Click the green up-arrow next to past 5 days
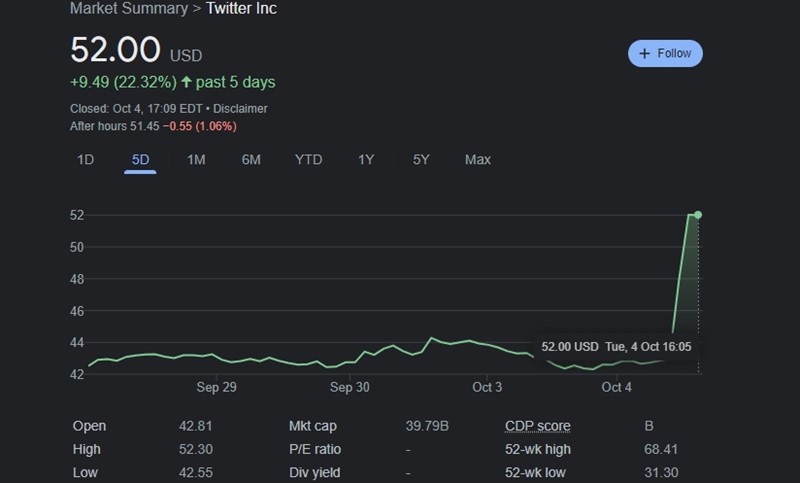 pos(187,82)
